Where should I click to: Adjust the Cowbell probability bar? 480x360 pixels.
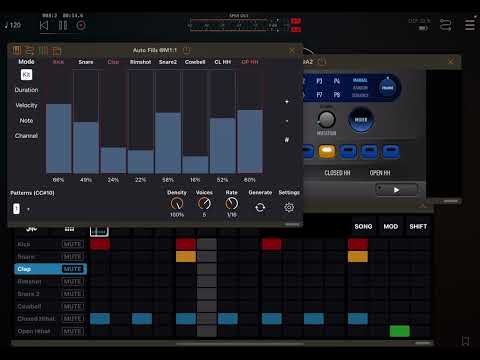[195, 122]
